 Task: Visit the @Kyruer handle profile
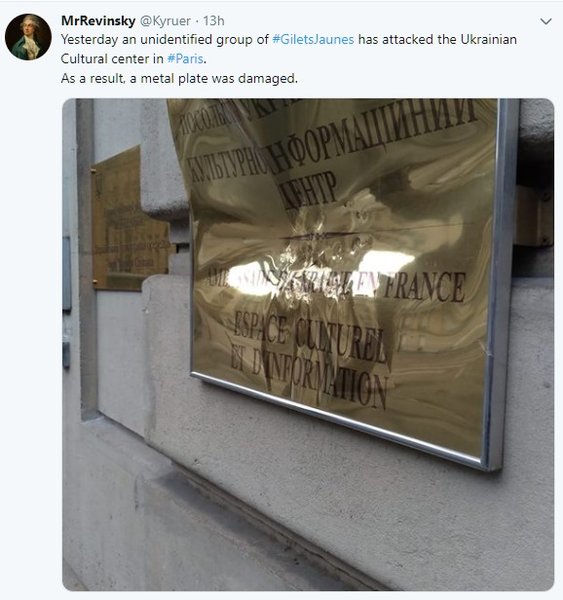[x=165, y=21]
